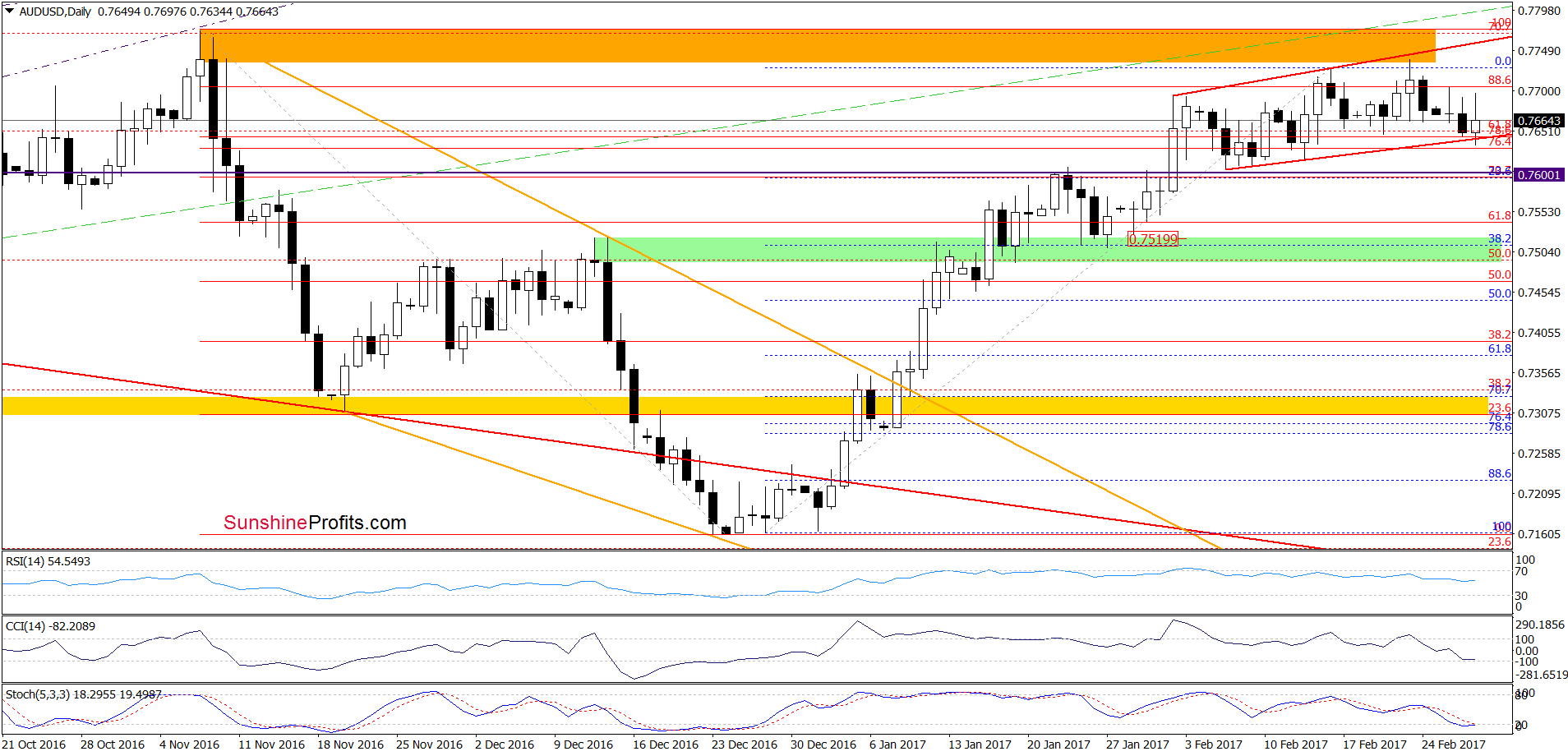Click the 0.73565 price axis value
The width and height of the screenshot is (1568, 756).
[x=1538, y=373]
